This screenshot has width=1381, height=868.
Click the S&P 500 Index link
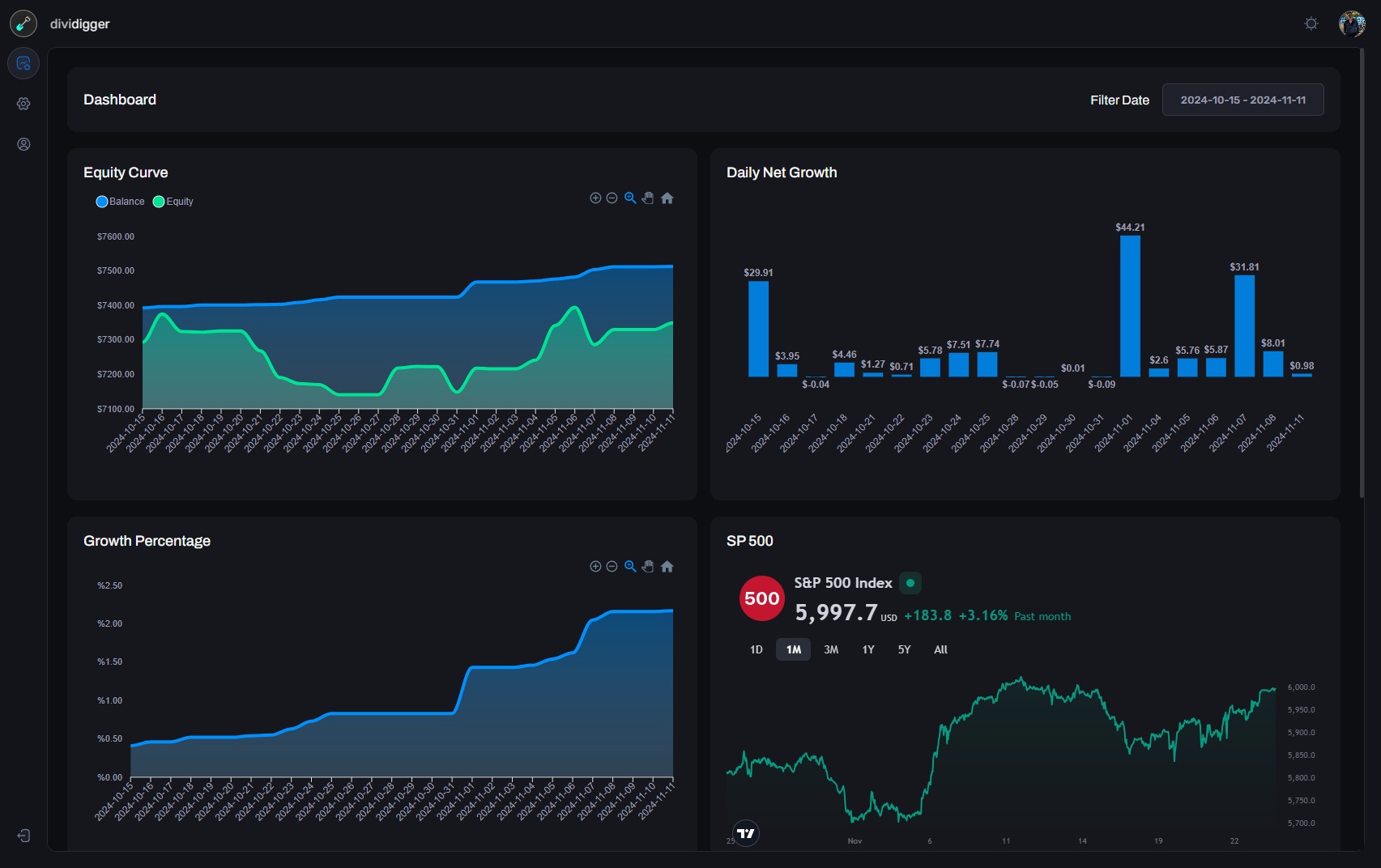[x=843, y=583]
